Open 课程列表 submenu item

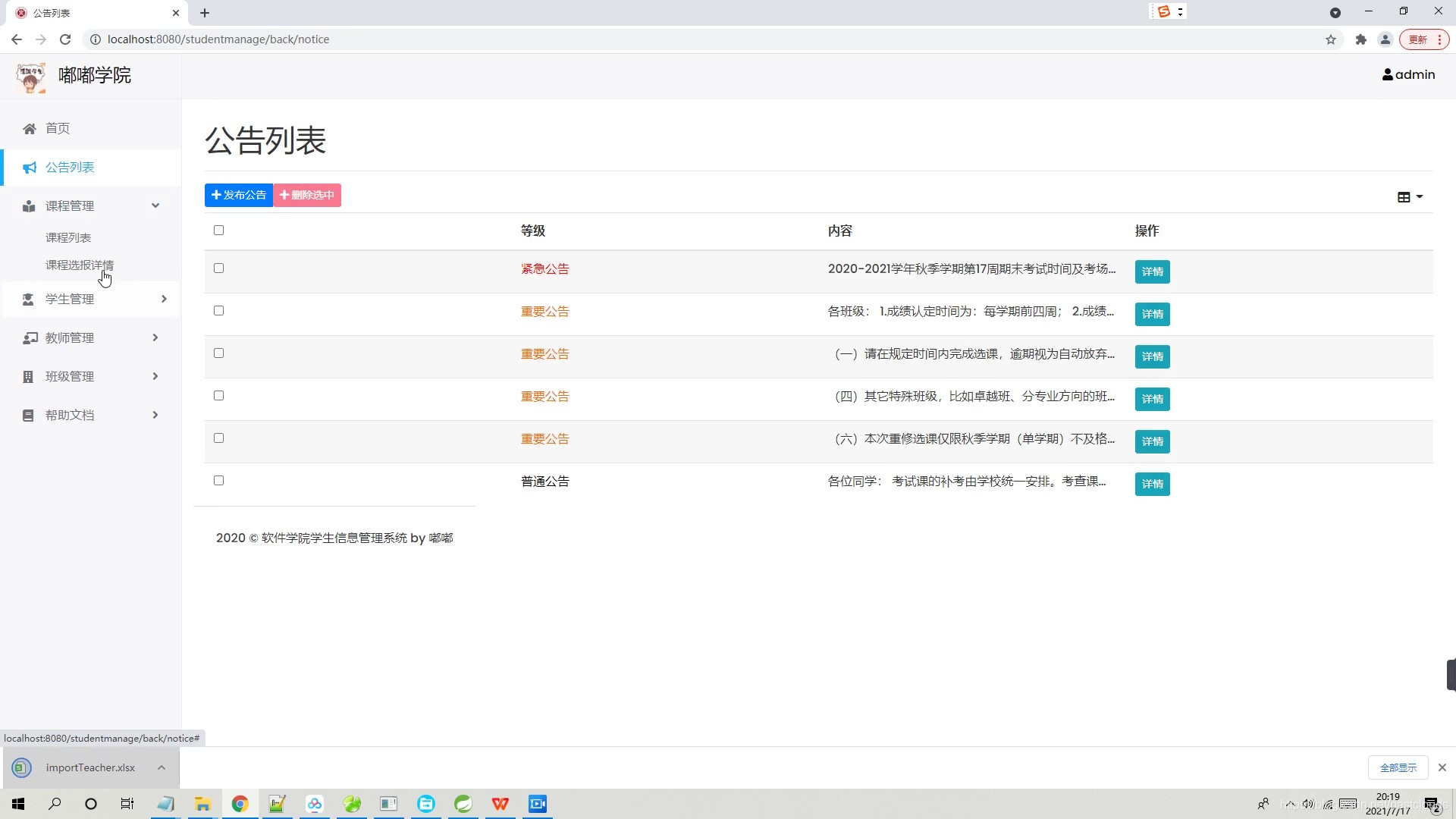pos(68,238)
